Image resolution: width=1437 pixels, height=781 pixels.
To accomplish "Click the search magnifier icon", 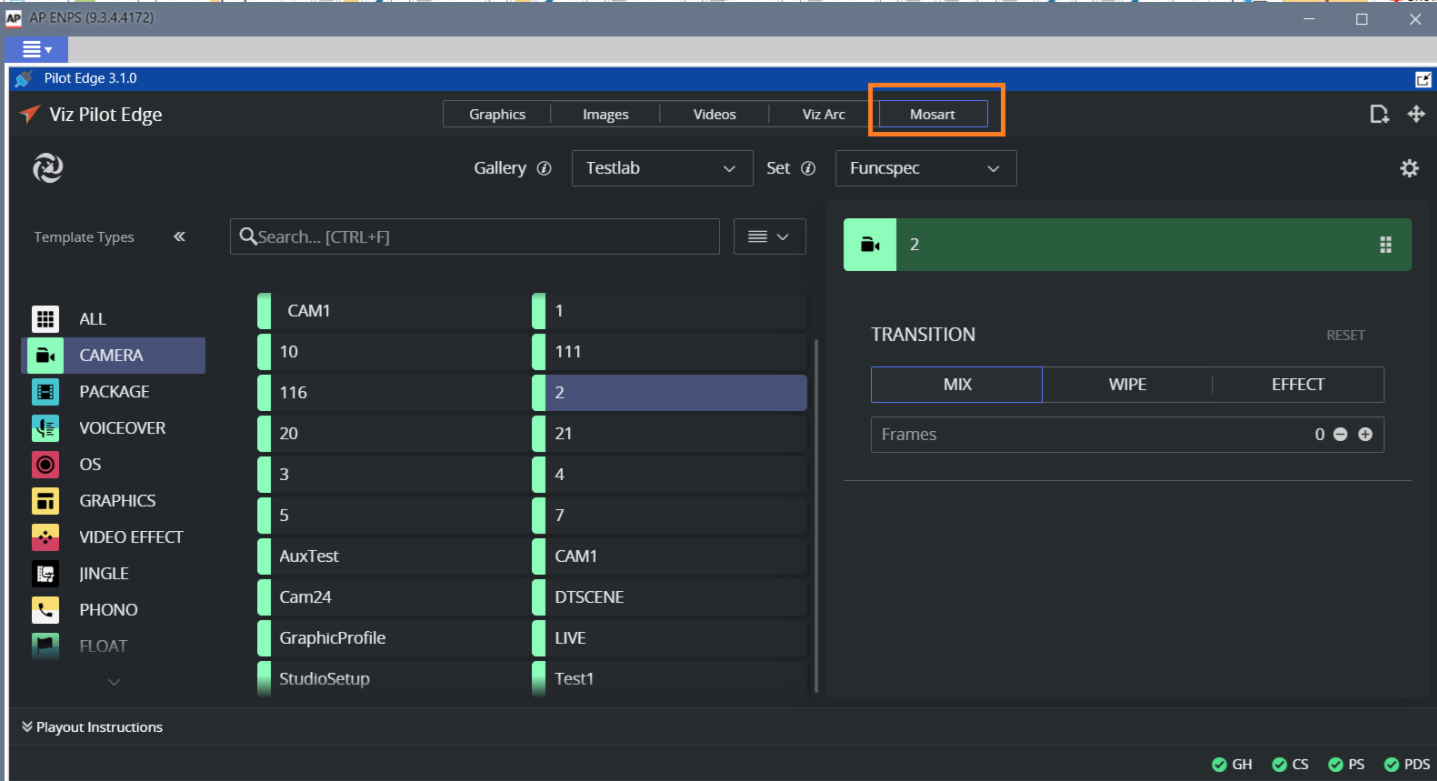I will [248, 237].
